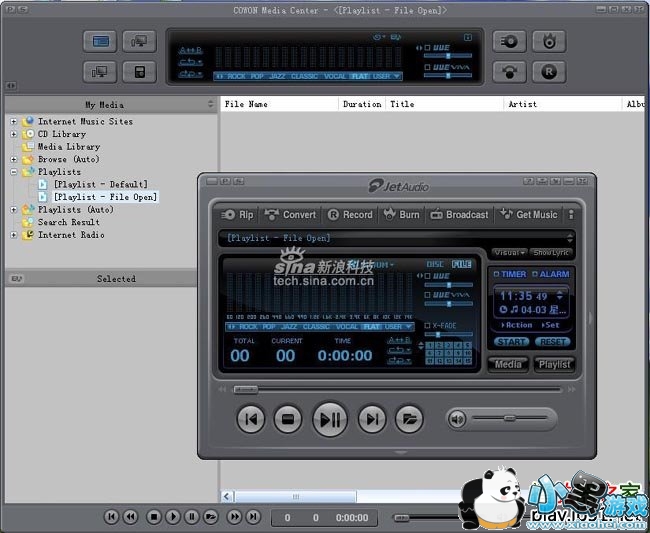Viewport: 650px width, 533px height.
Task: Enable BBE checkbox in JetAudio
Action: [427, 276]
